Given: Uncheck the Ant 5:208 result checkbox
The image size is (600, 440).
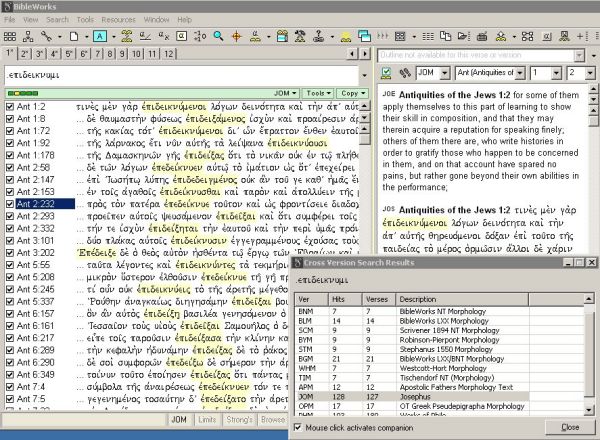Looking at the screenshot, I should tap(10, 277).
